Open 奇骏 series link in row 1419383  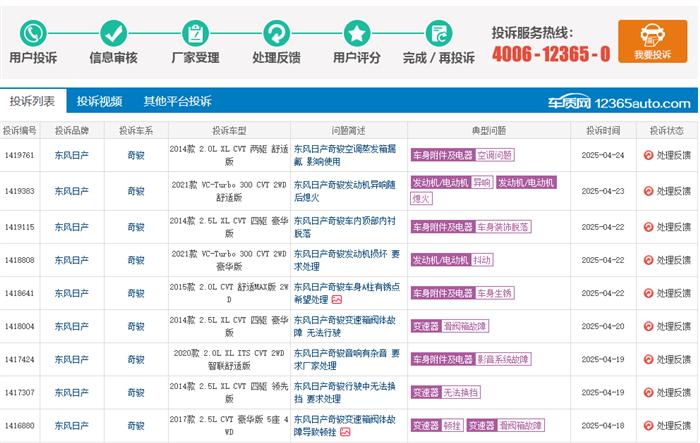[136, 191]
